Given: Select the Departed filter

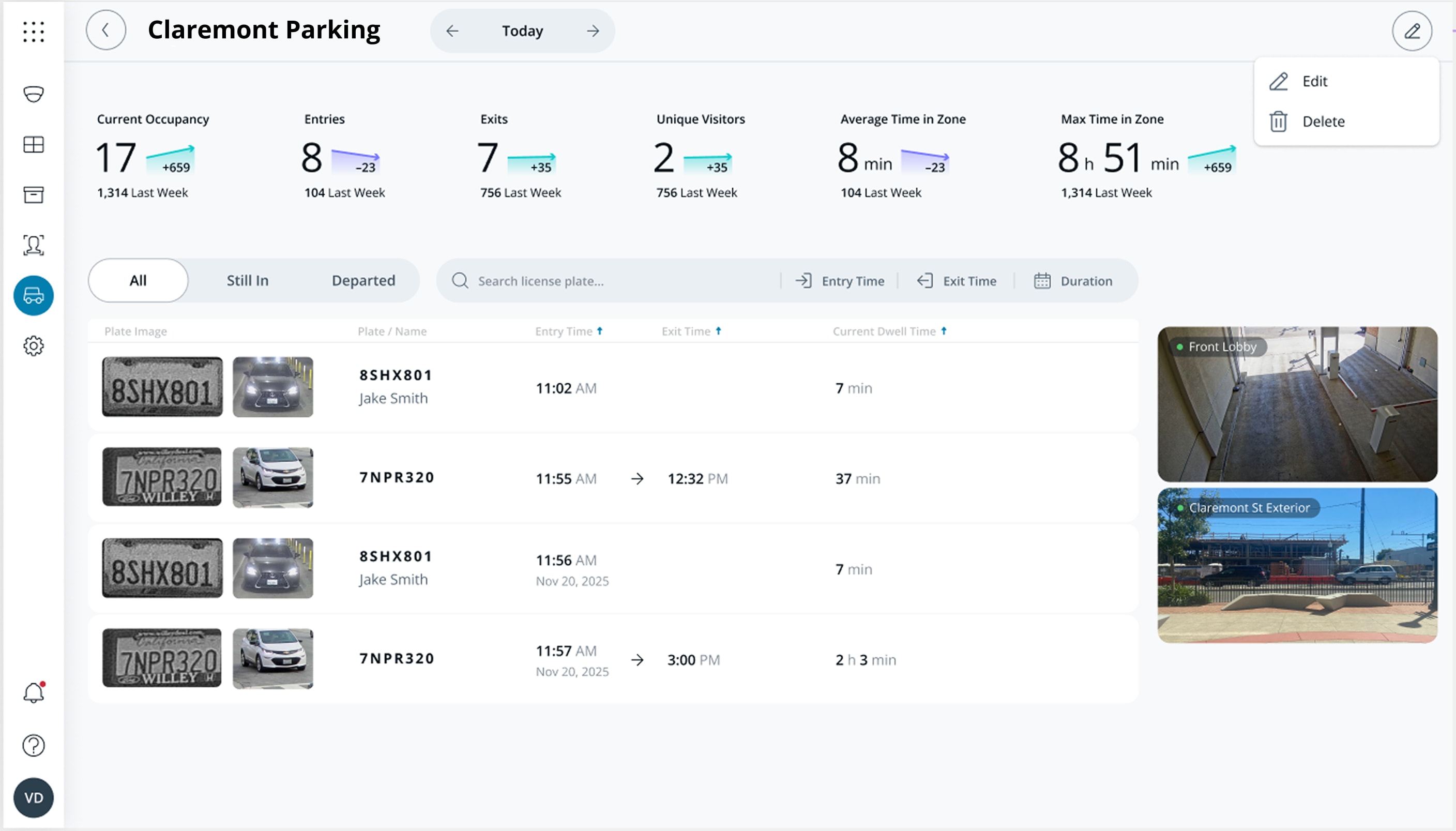Looking at the screenshot, I should pos(363,280).
